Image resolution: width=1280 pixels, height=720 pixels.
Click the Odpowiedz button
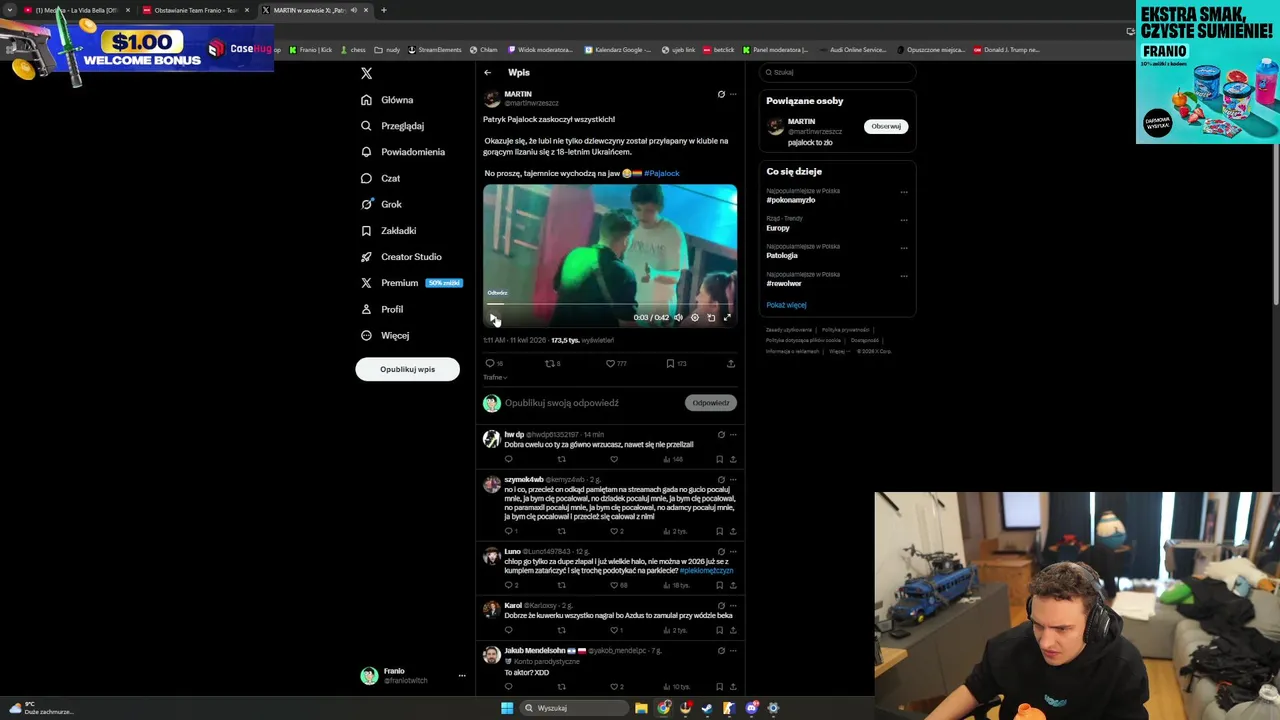coord(711,403)
